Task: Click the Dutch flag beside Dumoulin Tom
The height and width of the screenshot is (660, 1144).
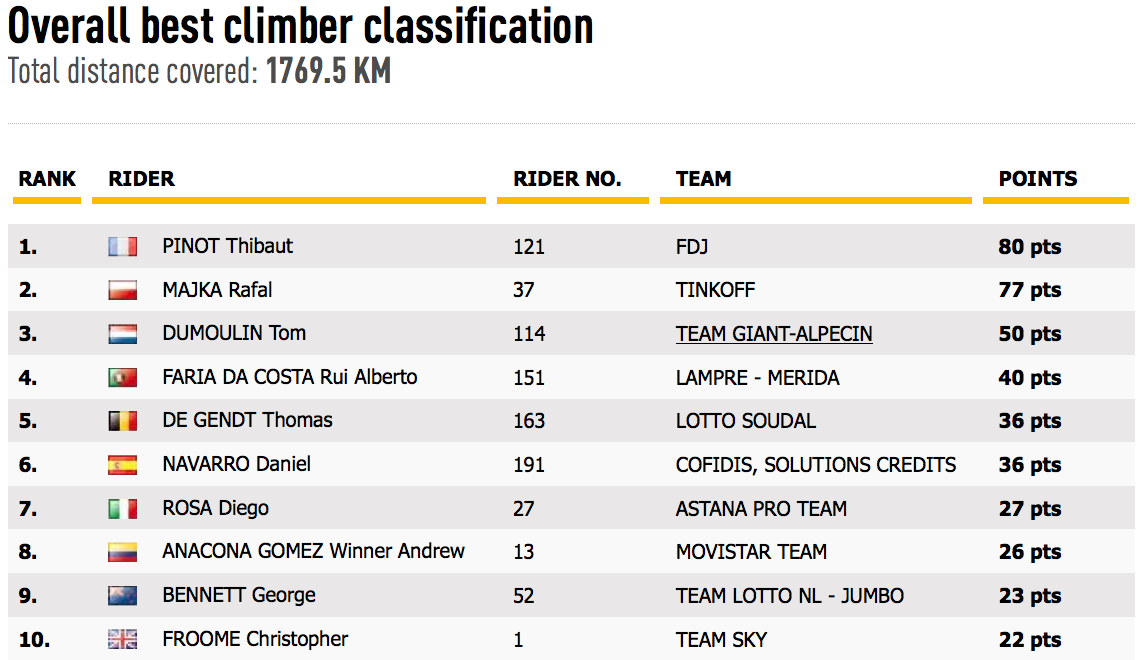Action: coord(123,334)
